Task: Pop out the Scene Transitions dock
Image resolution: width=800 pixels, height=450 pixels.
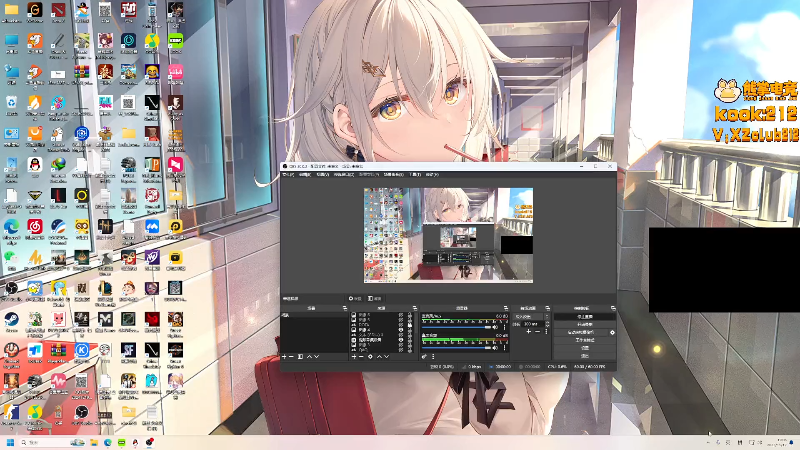Action: click(x=547, y=308)
